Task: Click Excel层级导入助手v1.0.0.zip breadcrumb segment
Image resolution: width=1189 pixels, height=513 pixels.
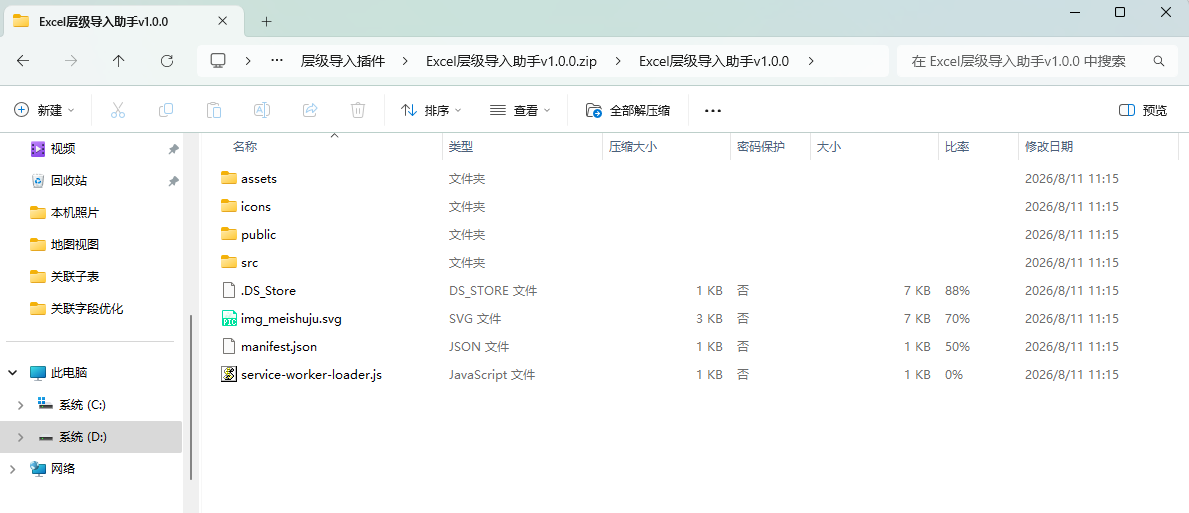Action: [512, 61]
